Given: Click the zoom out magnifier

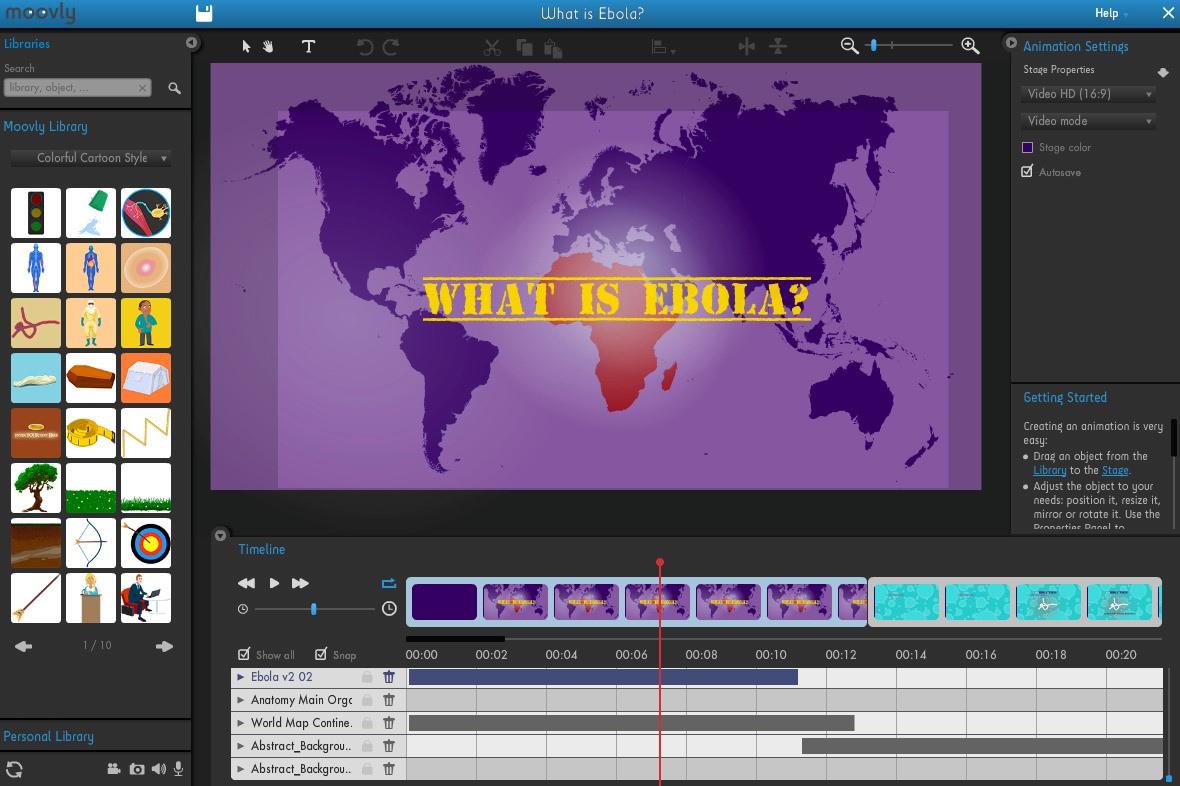Looking at the screenshot, I should point(849,46).
